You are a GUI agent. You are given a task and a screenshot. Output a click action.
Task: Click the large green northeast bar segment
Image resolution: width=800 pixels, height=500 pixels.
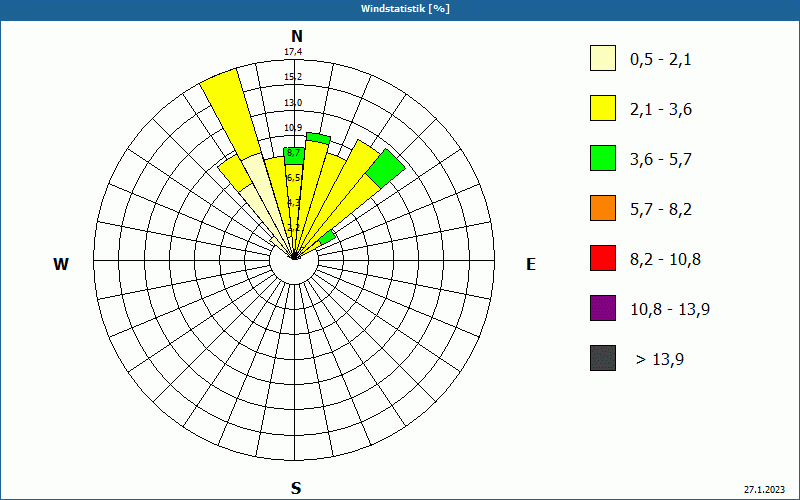(385, 168)
